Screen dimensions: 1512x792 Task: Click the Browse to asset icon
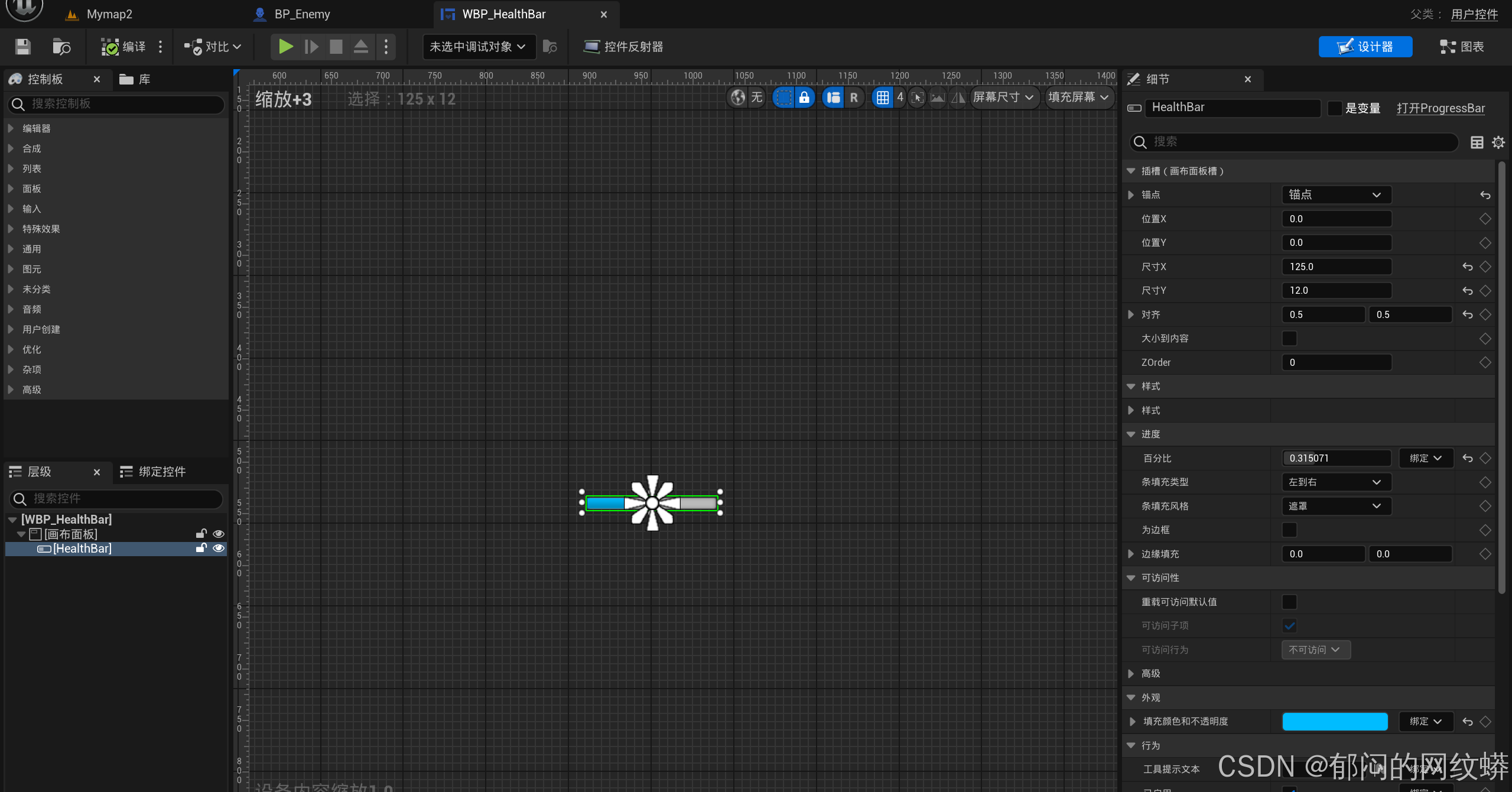pyautogui.click(x=61, y=47)
